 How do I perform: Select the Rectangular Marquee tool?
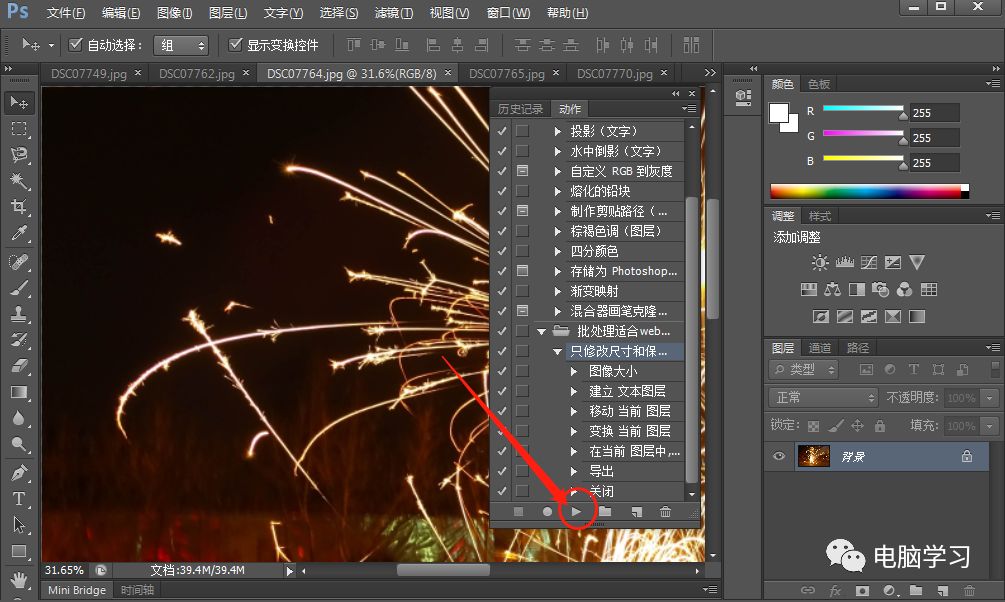(19, 129)
